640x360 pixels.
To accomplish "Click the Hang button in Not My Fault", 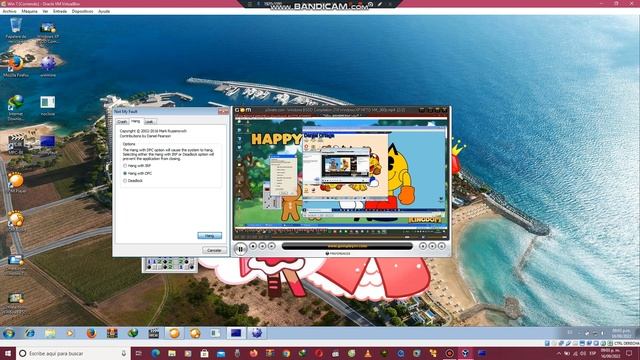I will 209,236.
